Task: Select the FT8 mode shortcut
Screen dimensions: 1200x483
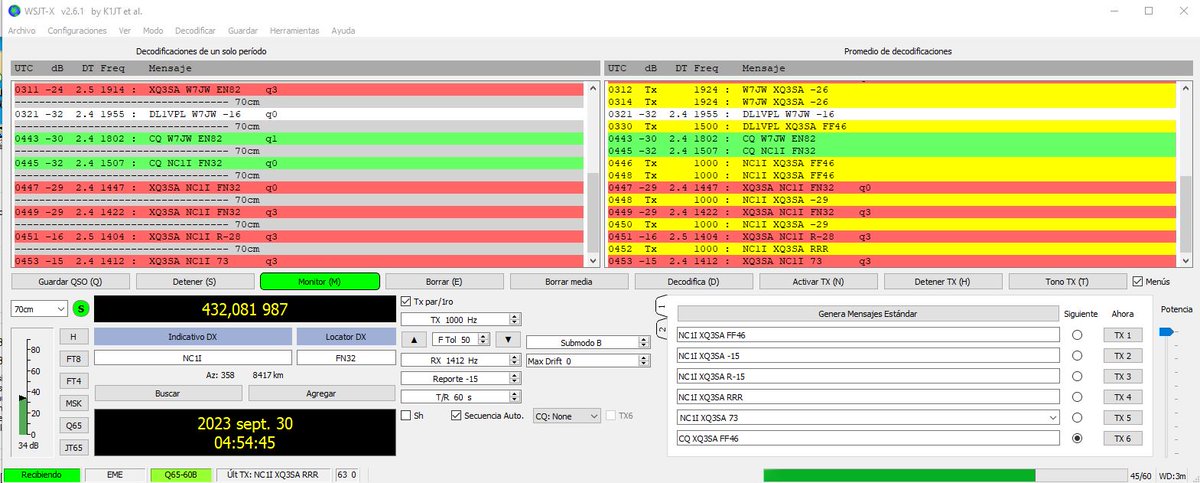Action: 73,358
